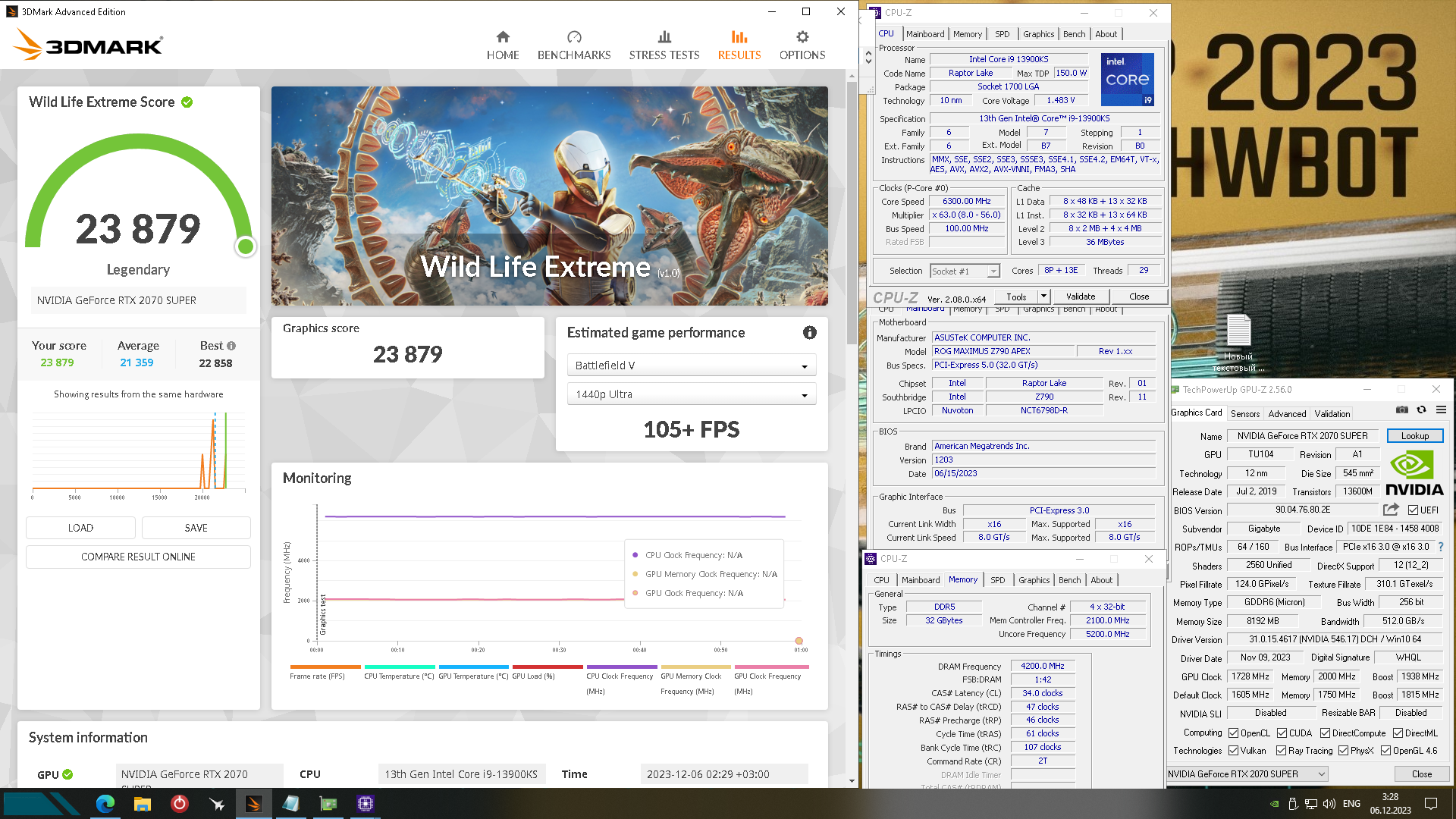The image size is (1456, 819).
Task: Click the green score gauge indicator dot
Action: pyautogui.click(x=246, y=246)
